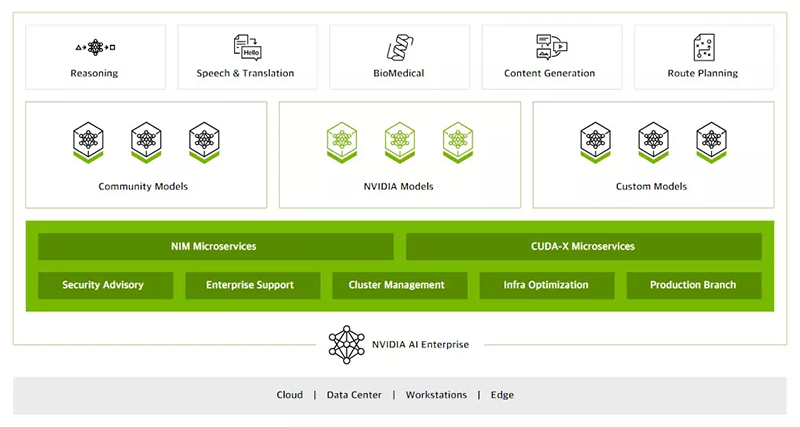
Task: Select Data Center in the deployment bar
Action: pyautogui.click(x=354, y=395)
